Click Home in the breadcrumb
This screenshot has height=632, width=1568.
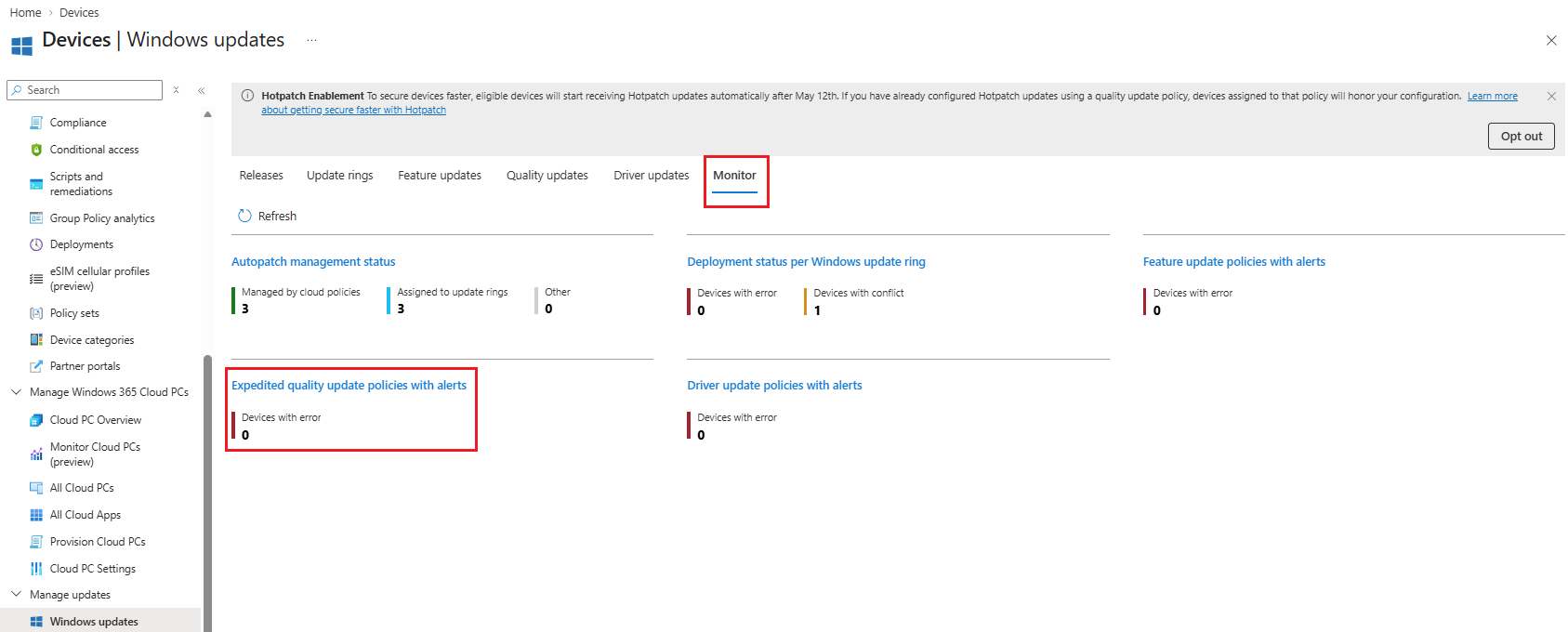click(25, 13)
